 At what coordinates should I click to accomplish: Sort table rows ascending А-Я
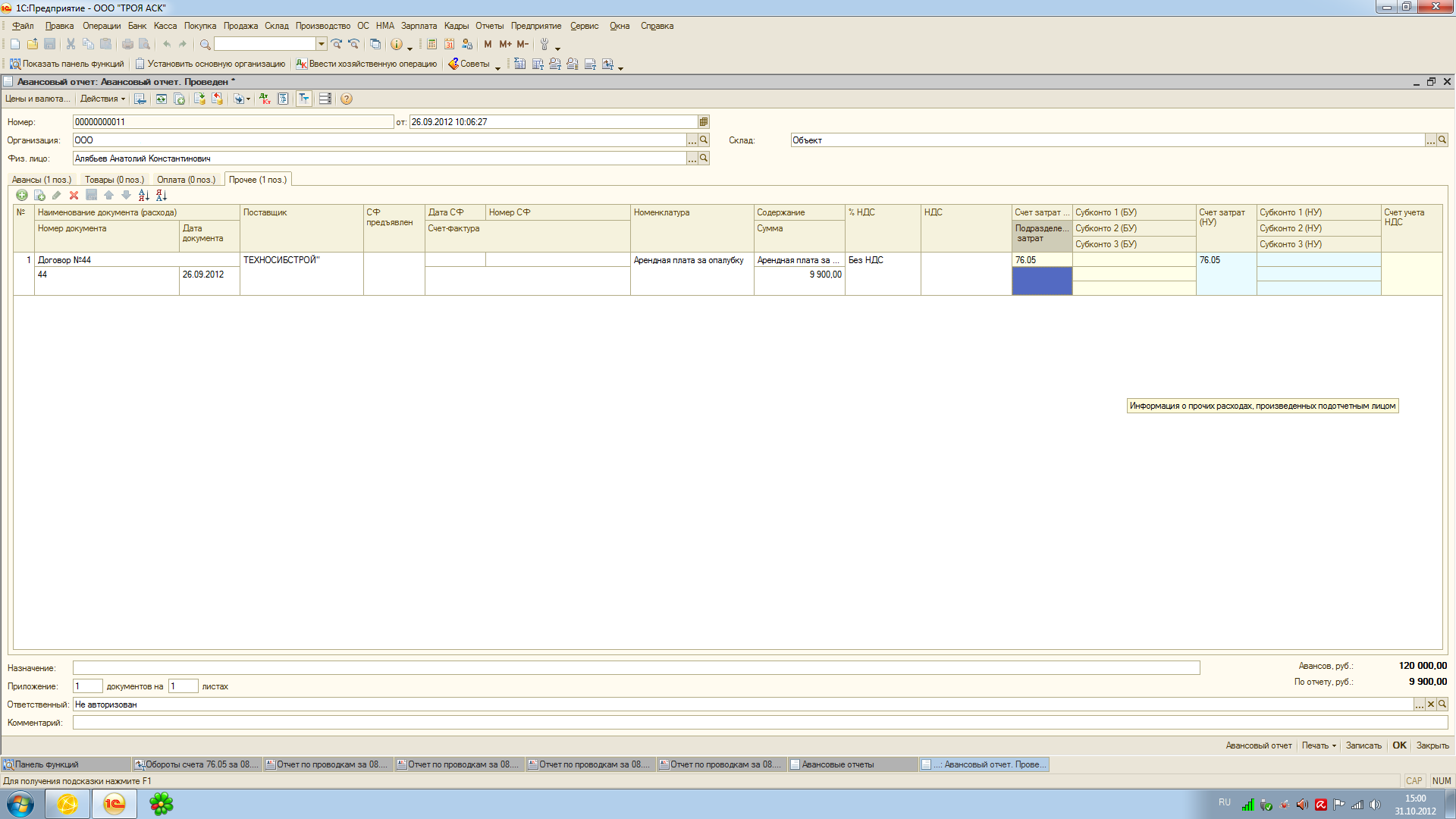click(143, 196)
